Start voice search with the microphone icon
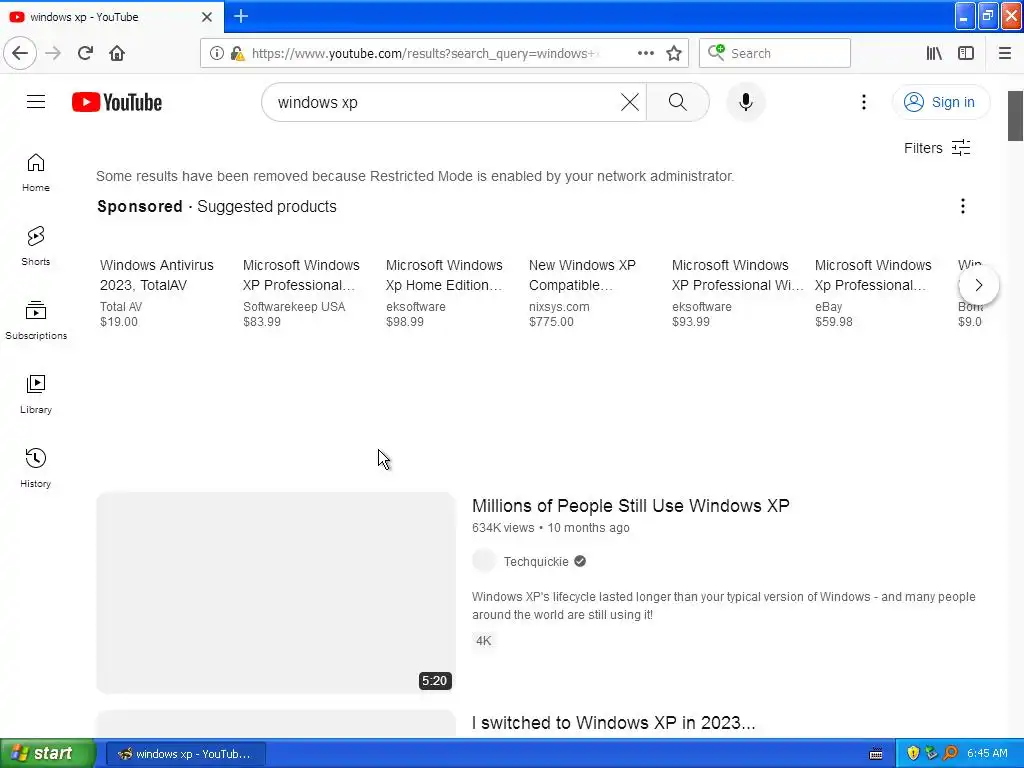This screenshot has width=1024, height=768. 745,102
